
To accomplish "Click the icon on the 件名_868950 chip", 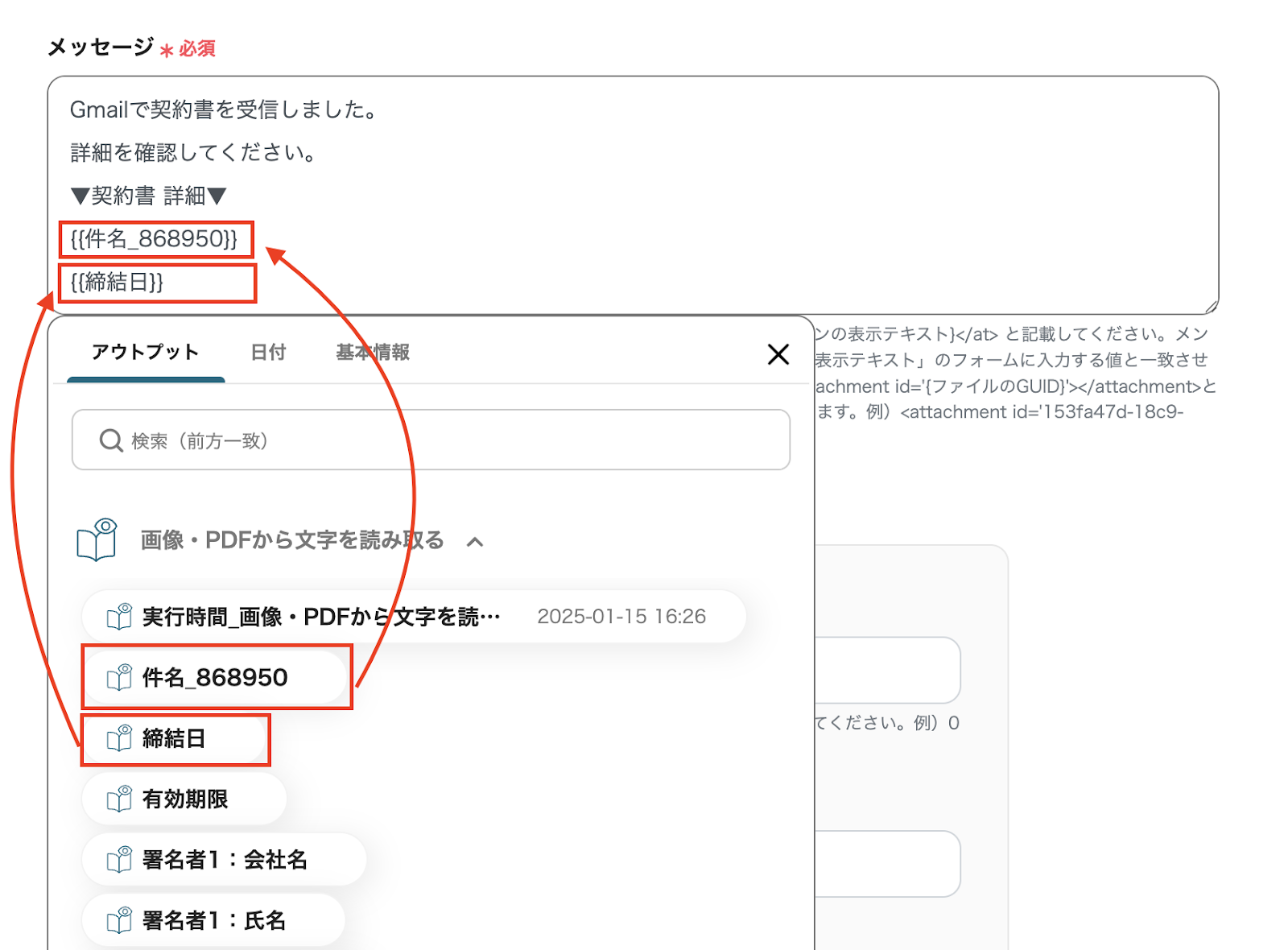I will (119, 677).
